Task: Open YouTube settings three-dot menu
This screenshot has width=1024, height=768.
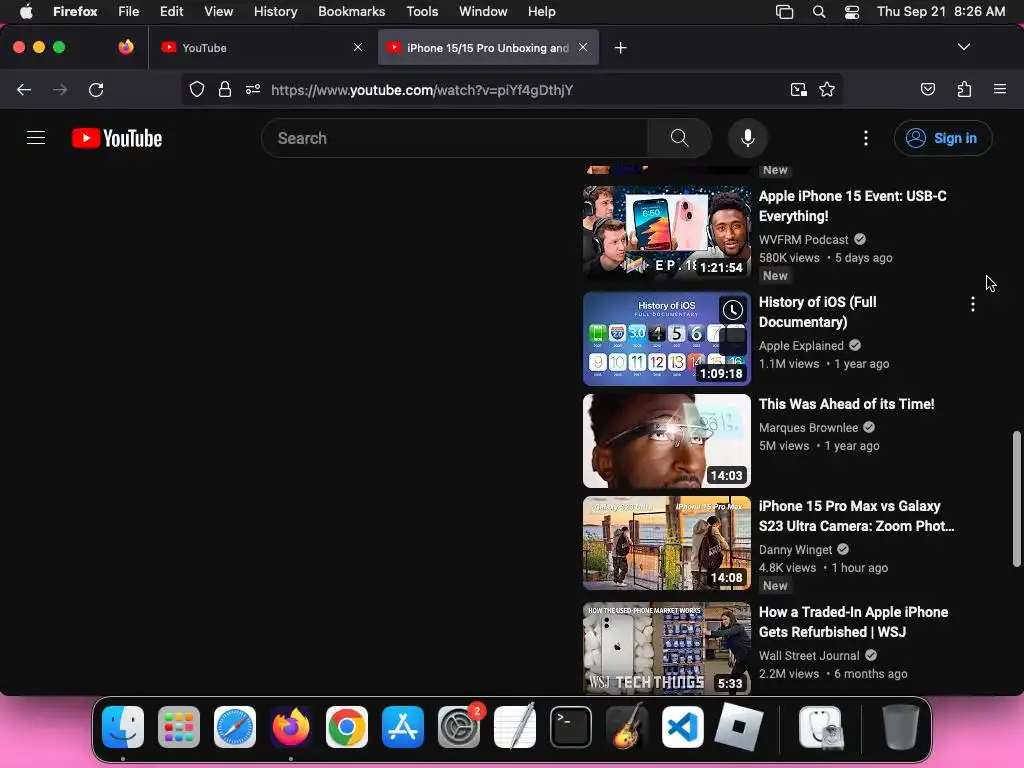Action: click(x=866, y=138)
